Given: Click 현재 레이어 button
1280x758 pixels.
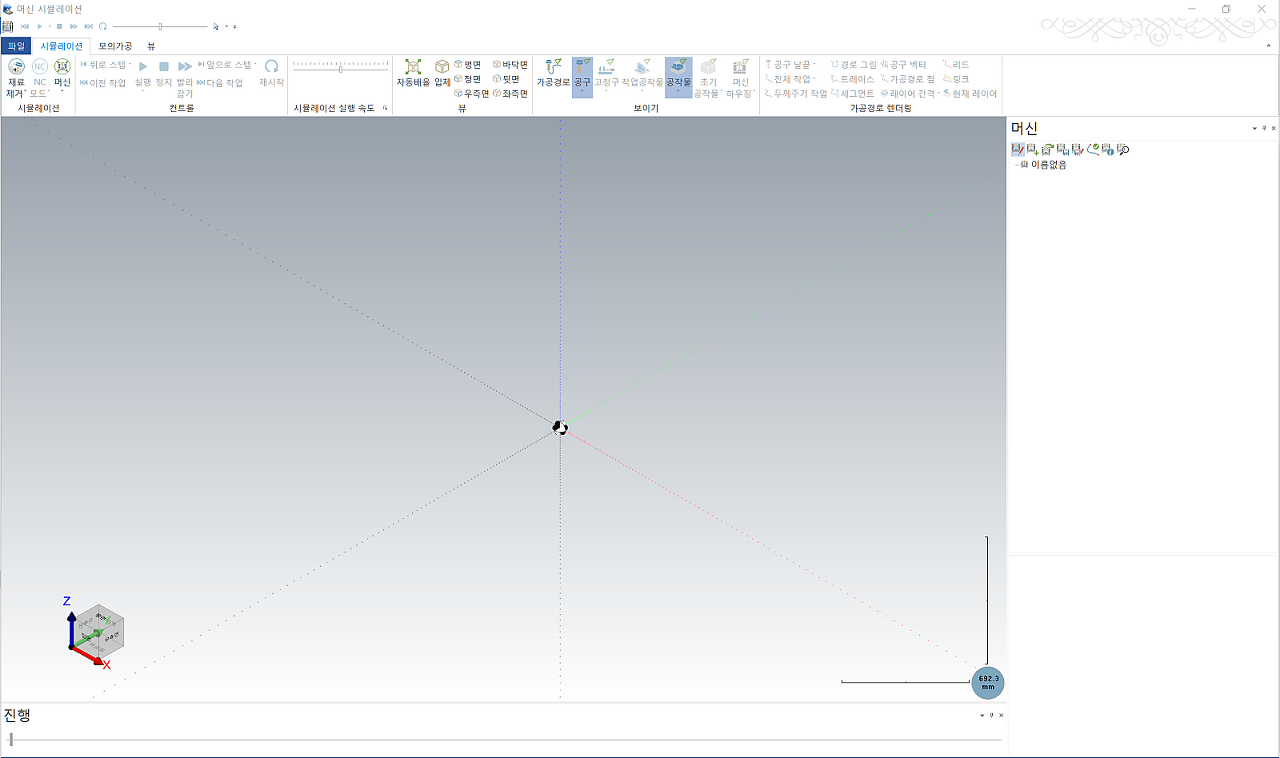Looking at the screenshot, I should [970, 93].
